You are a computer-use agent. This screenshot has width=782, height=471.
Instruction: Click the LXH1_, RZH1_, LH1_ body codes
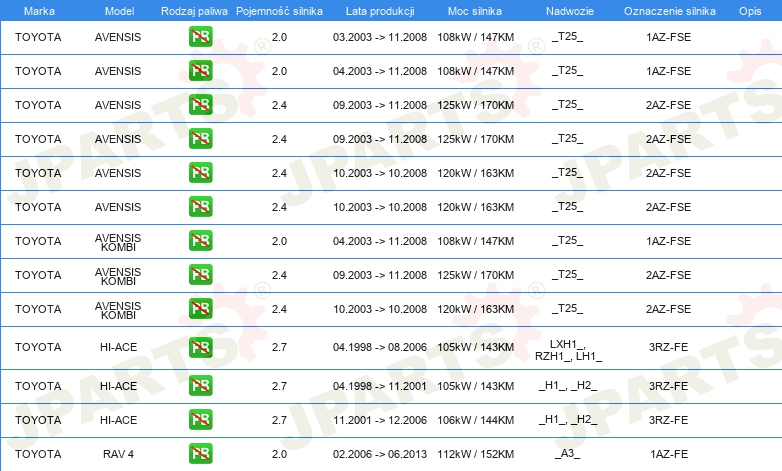tap(568, 350)
